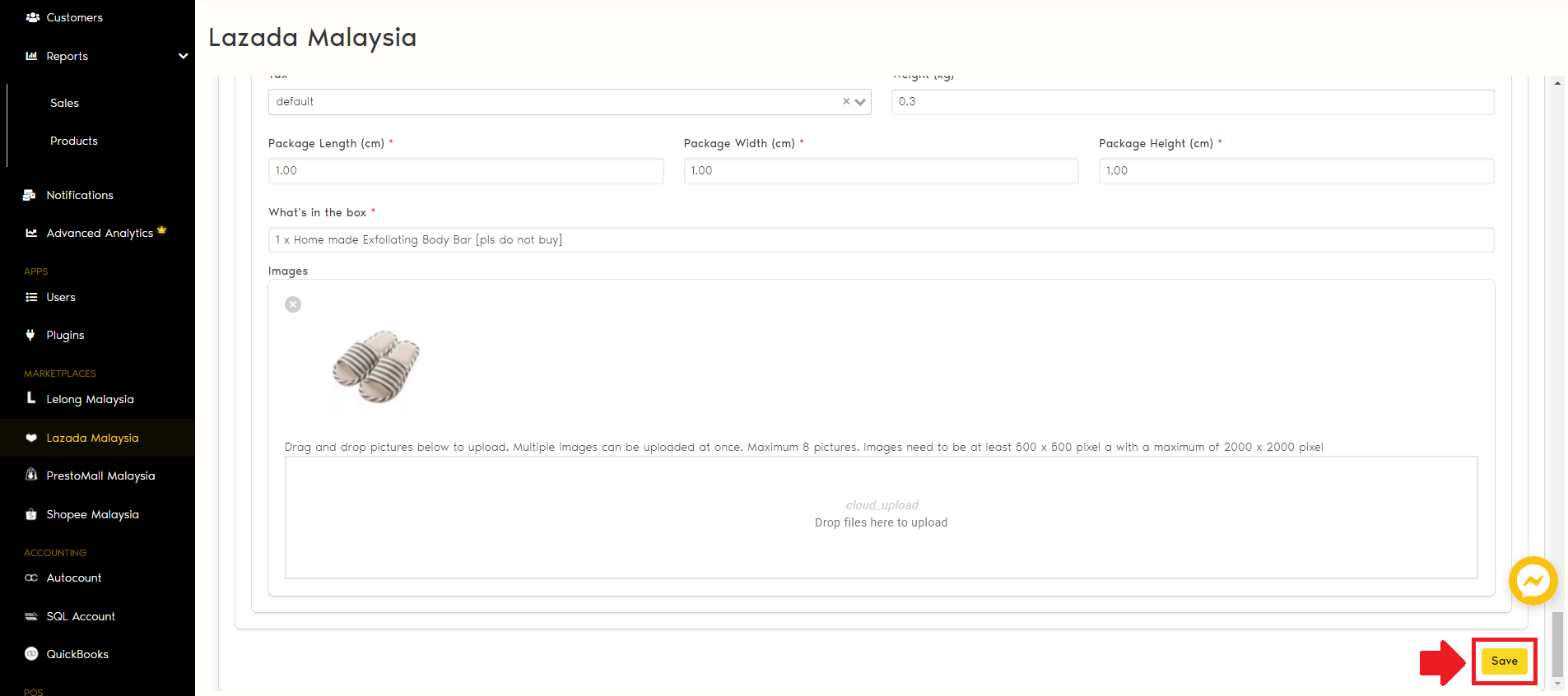Click the Package Height (cm) label
This screenshot has height=696, width=1568.
coord(1156,143)
